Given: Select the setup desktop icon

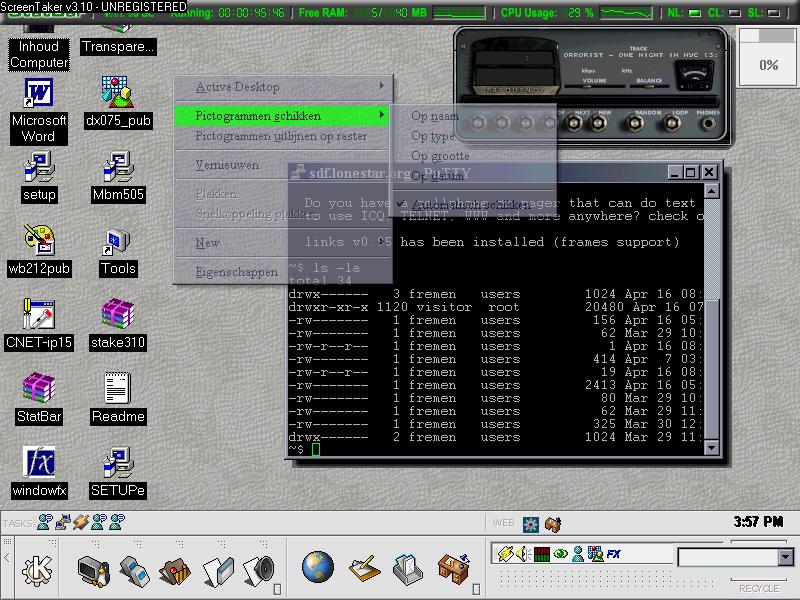Looking at the screenshot, I should [39, 167].
